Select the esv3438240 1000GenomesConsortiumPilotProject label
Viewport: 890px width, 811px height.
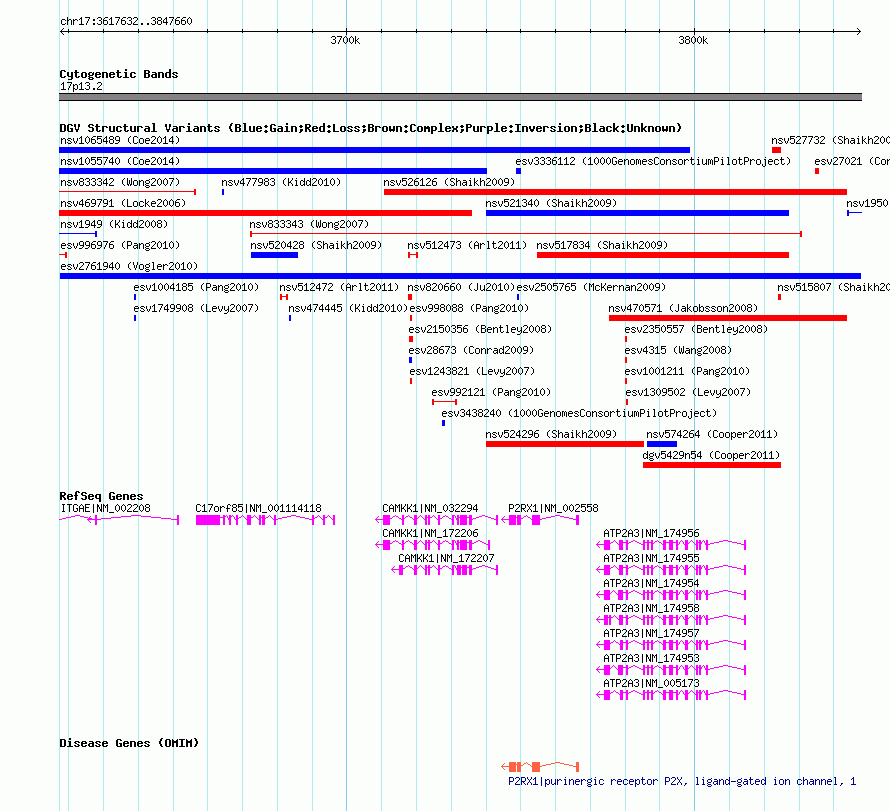pos(579,413)
